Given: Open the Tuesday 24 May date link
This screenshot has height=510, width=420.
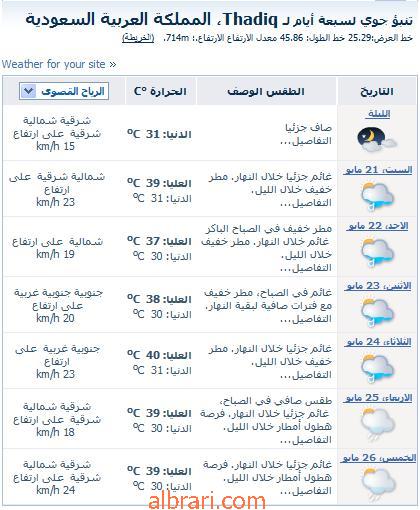Looking at the screenshot, I should tap(378, 342).
